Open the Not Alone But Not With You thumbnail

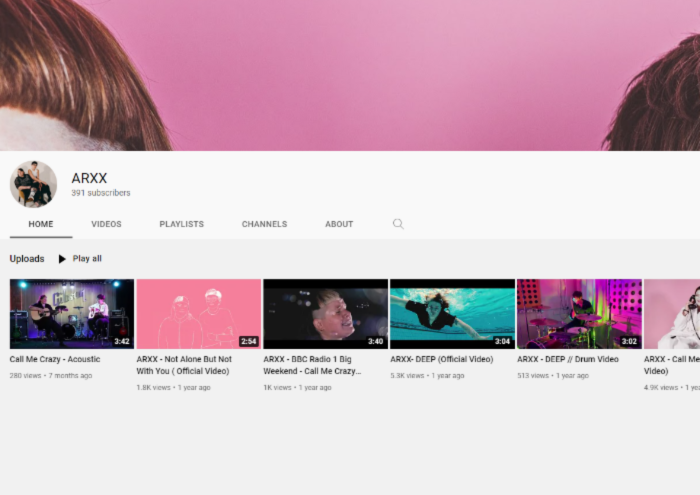pos(199,314)
